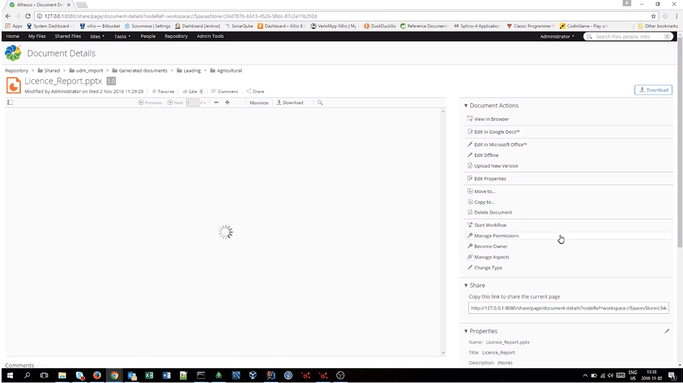Expand the Sites dropdown menu
Screen dimensions: 683x383
point(97,36)
